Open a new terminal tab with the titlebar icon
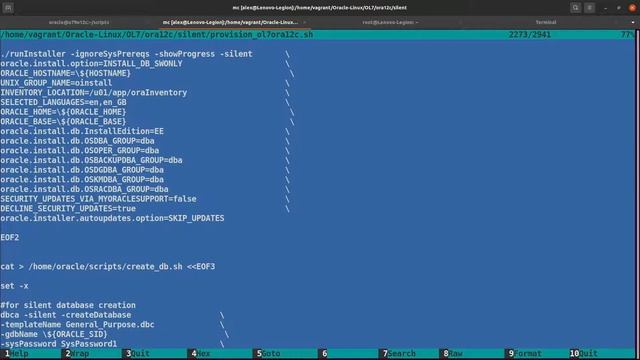This screenshot has height=360, width=640. pyautogui.click(x=8, y=8)
